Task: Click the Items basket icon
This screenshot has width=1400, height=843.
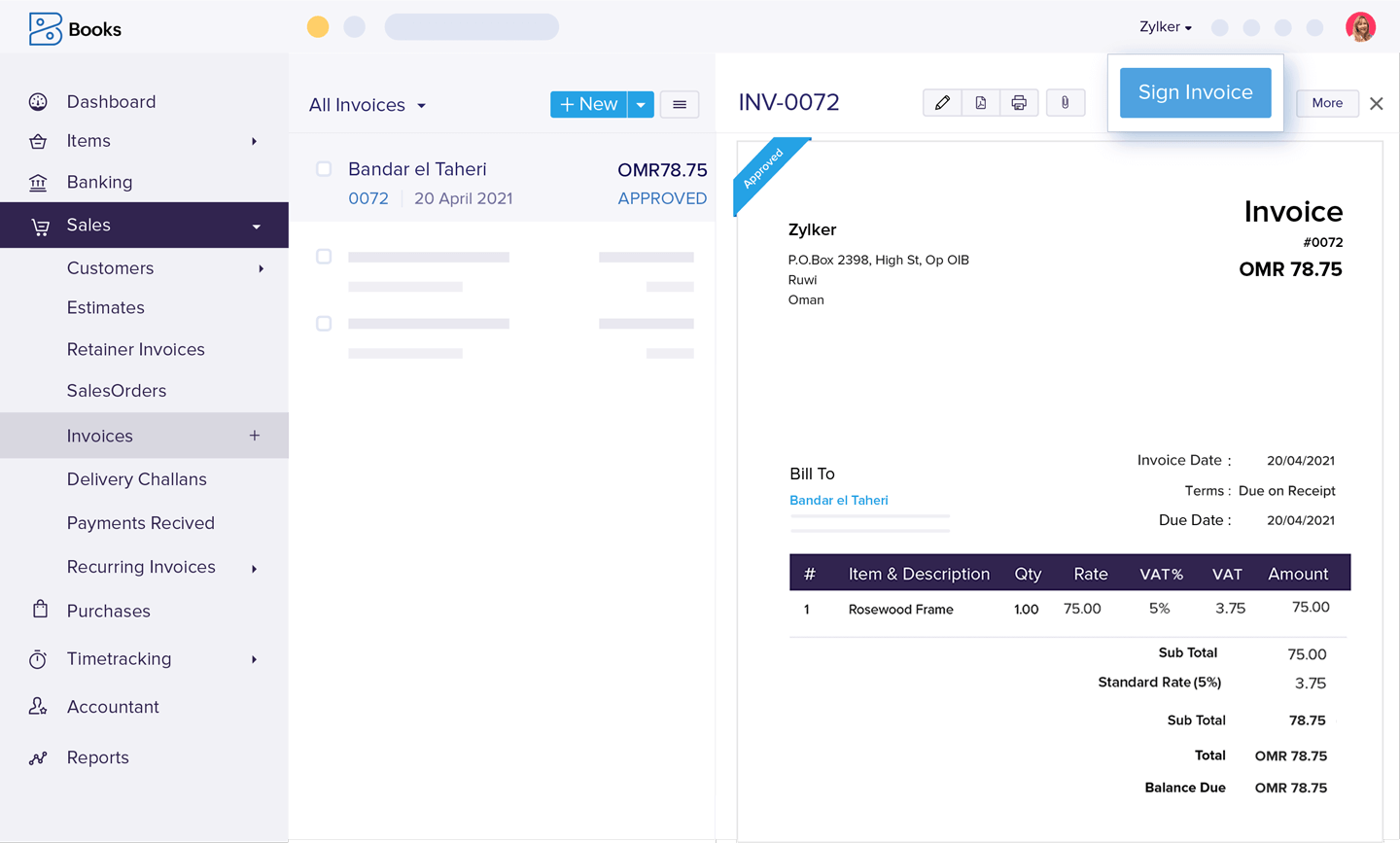Action: click(38, 142)
